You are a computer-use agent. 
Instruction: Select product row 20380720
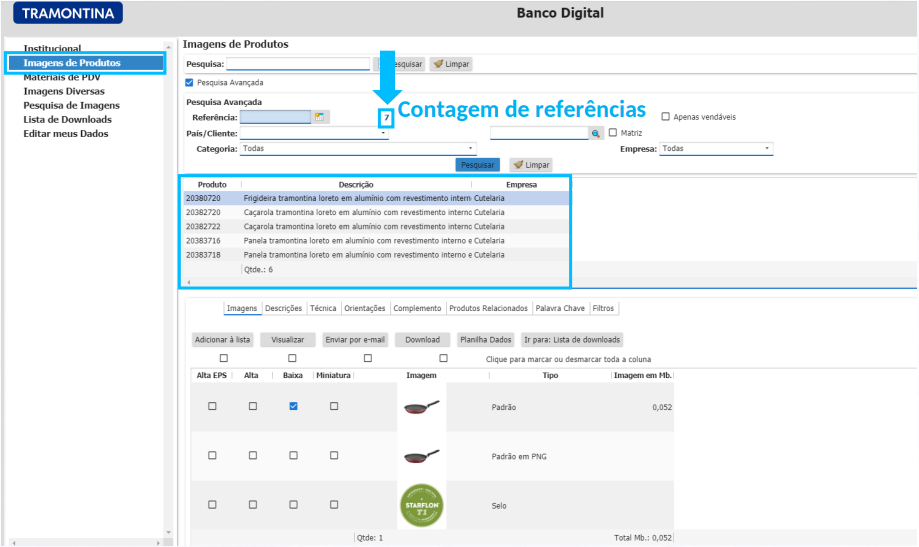point(376,198)
